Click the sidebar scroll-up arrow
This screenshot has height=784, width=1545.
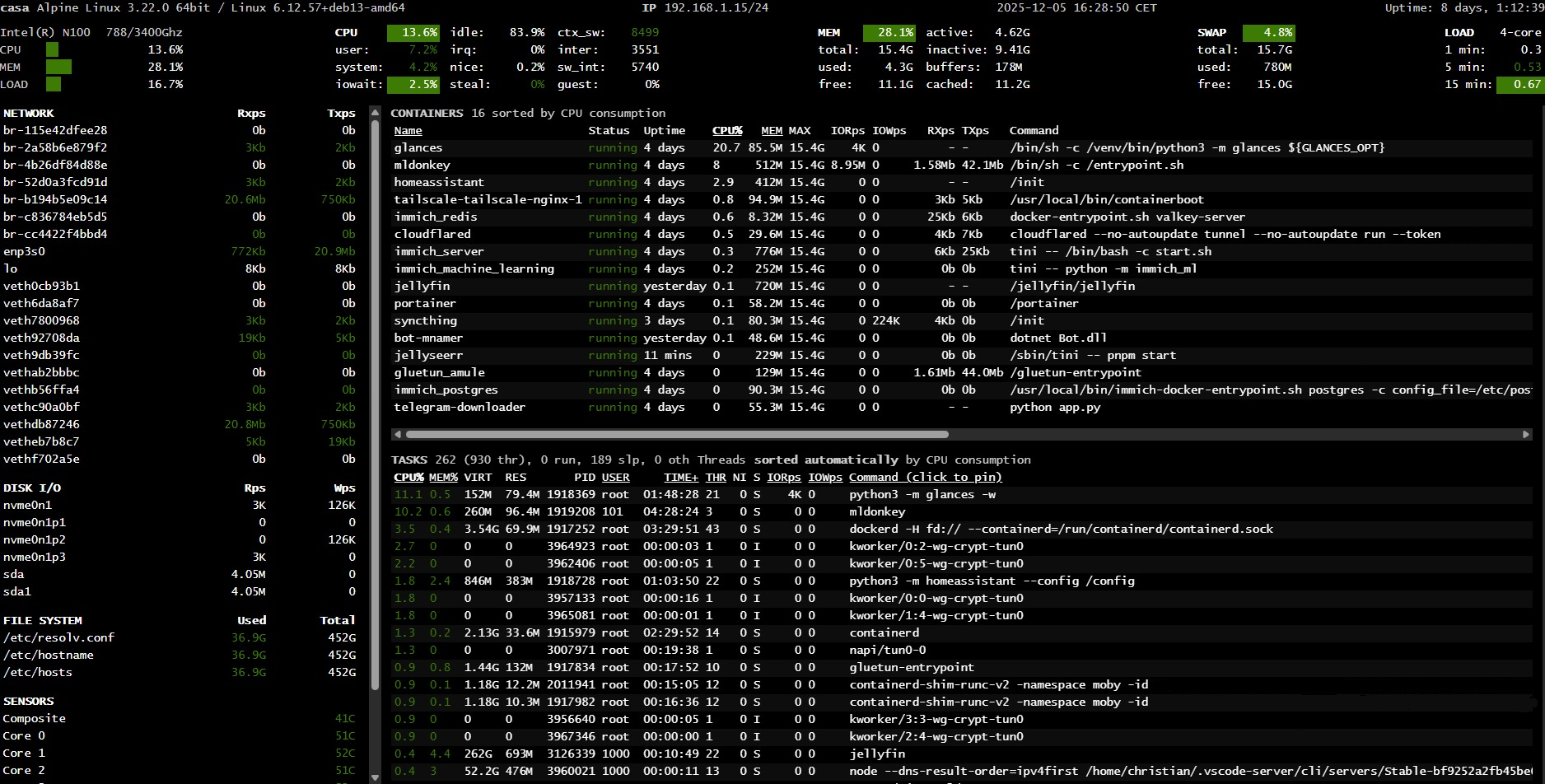(x=376, y=113)
